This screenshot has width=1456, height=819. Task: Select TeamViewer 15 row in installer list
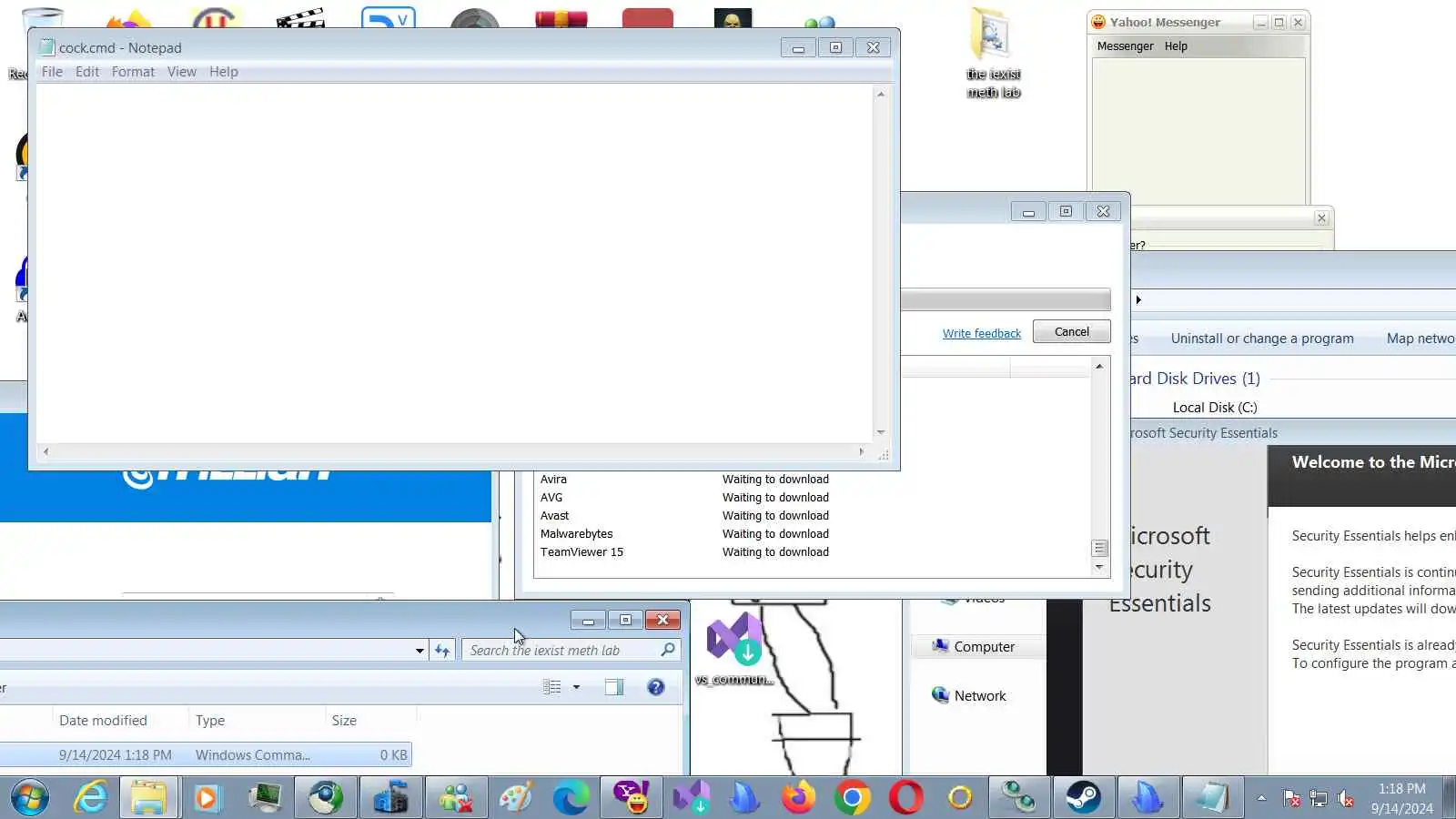click(x=813, y=552)
